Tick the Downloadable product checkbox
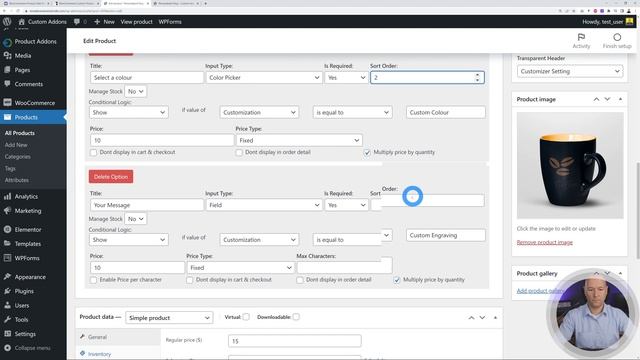This screenshot has height=360, width=640. click(296, 317)
